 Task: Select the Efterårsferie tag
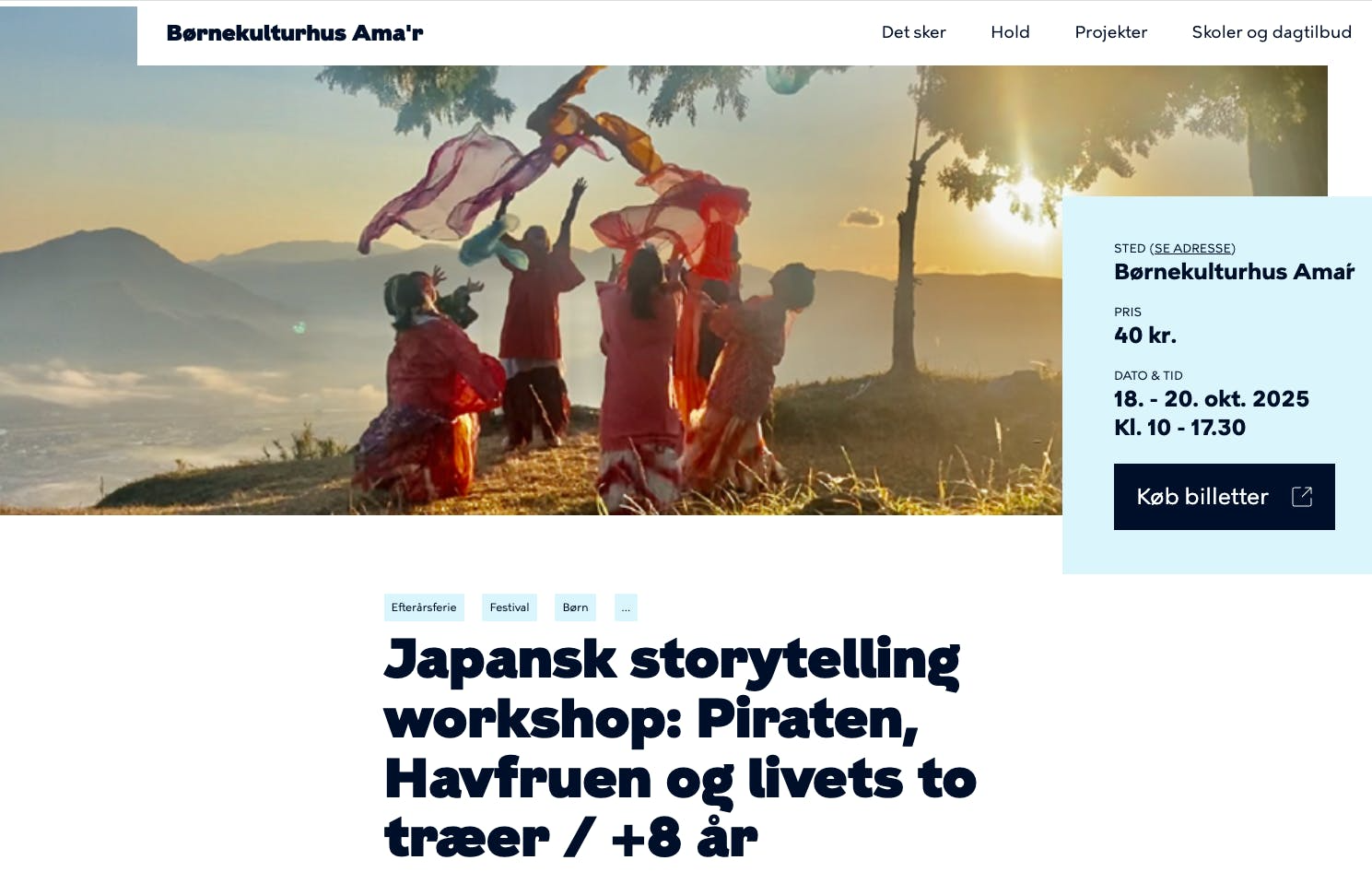click(424, 607)
